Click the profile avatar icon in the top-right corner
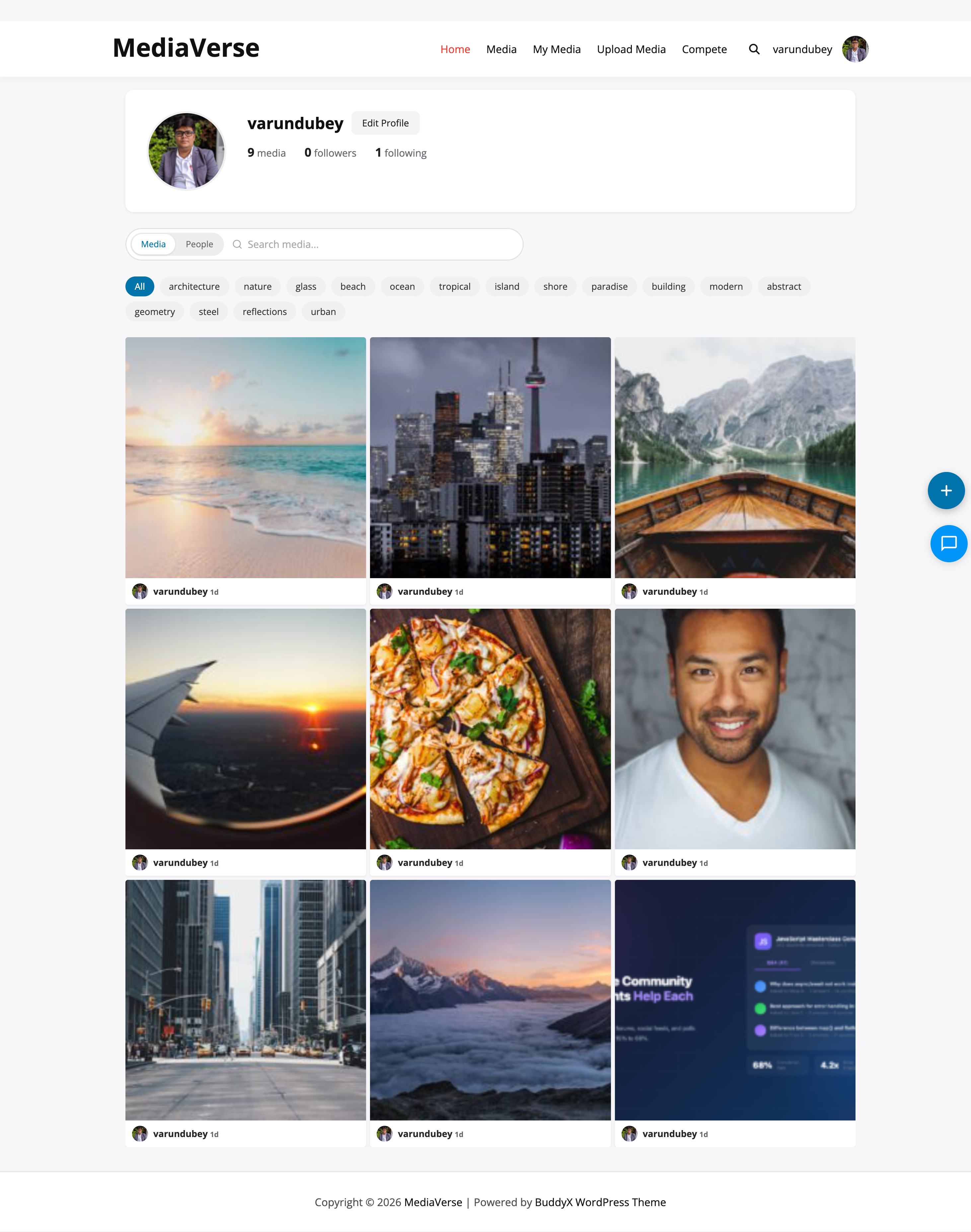The width and height of the screenshot is (971, 1232). [855, 49]
